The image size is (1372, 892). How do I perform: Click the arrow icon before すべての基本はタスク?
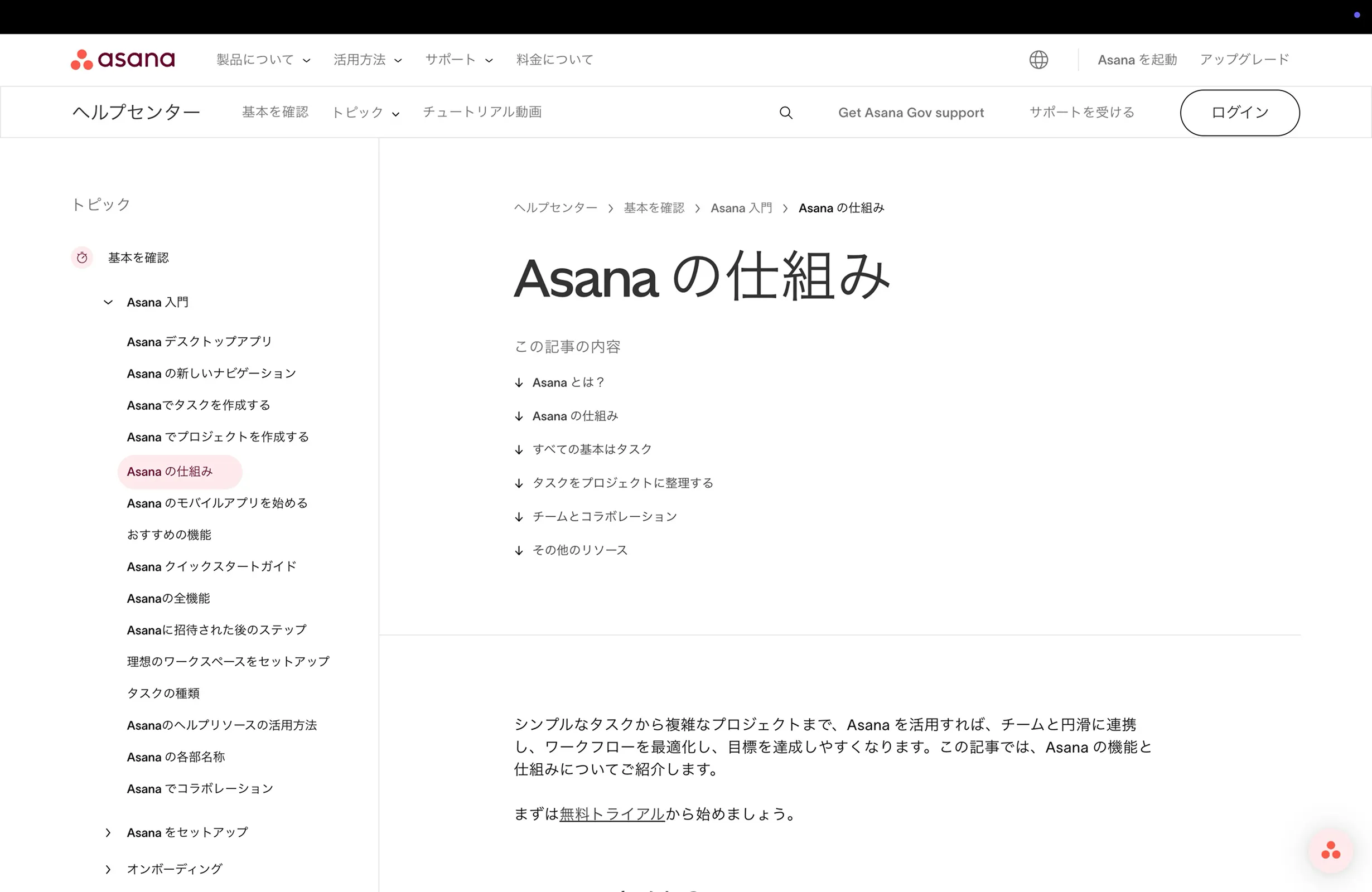click(519, 449)
